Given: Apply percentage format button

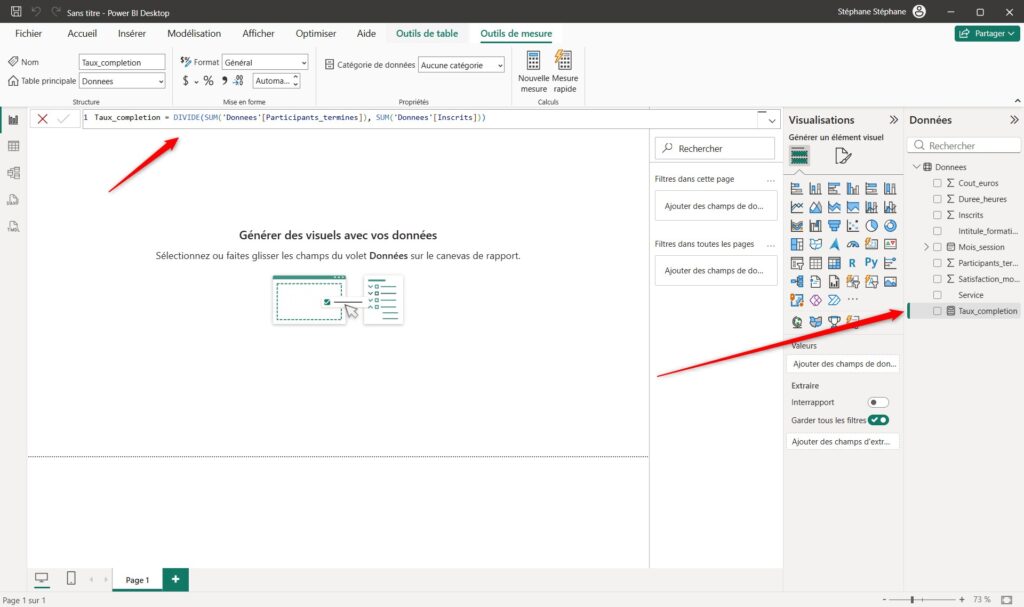Looking at the screenshot, I should tap(208, 80).
